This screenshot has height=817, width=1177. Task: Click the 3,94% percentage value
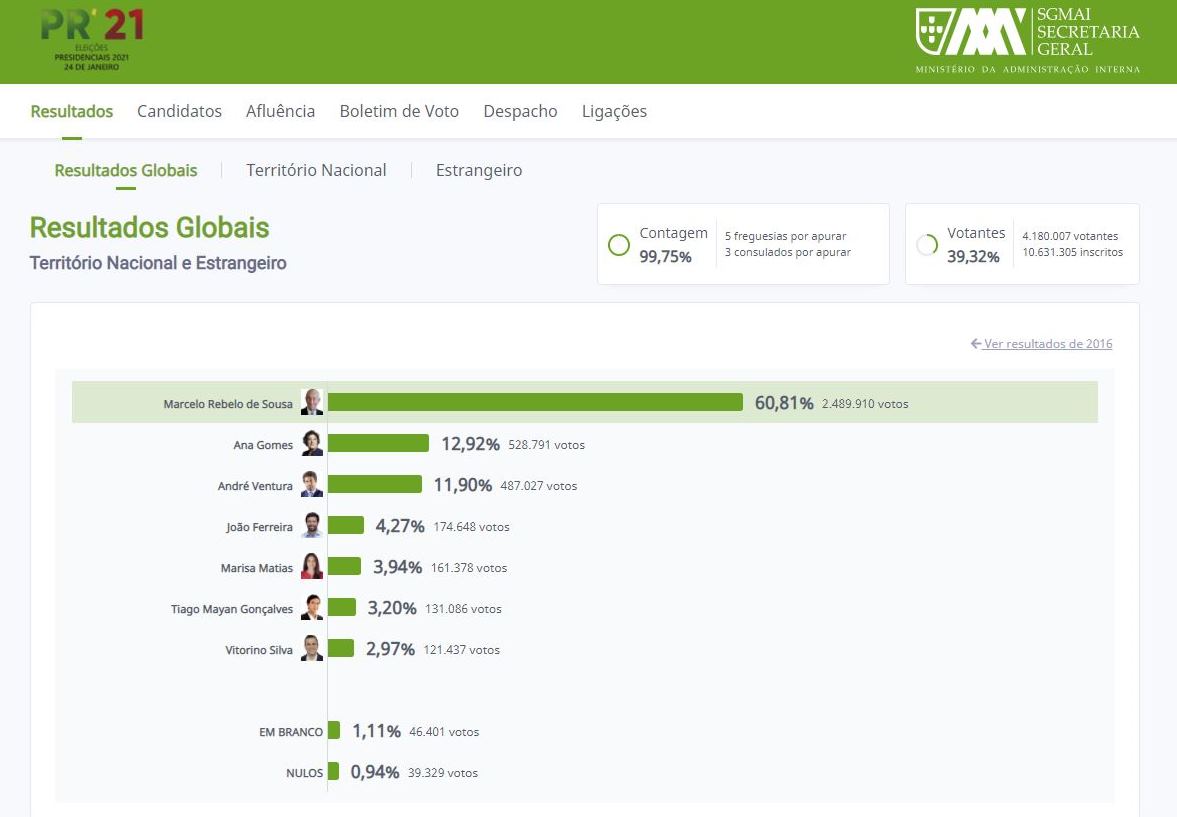tap(397, 567)
